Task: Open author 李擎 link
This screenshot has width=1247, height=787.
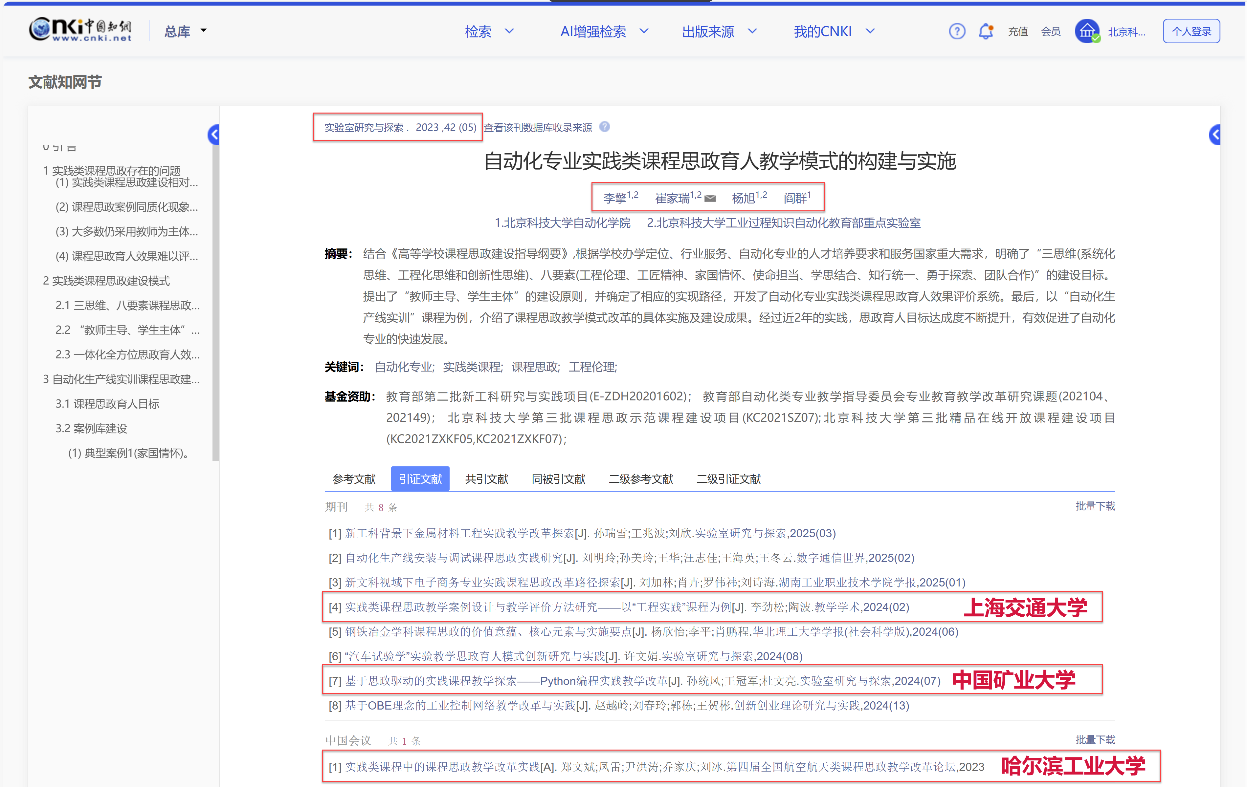Action: 614,198
